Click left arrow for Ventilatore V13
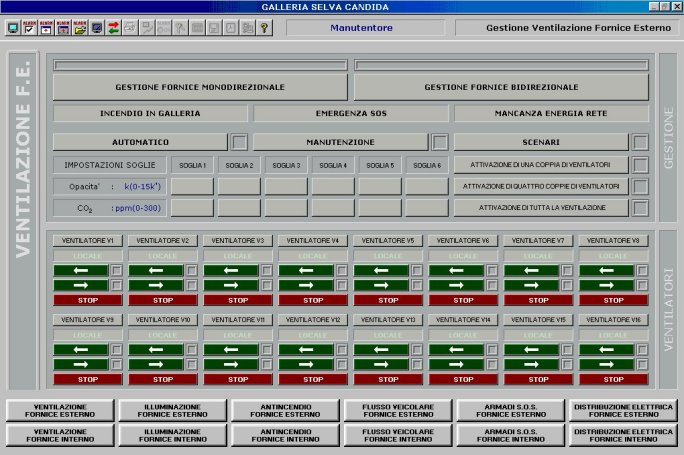The height and width of the screenshot is (455, 684). tap(381, 349)
